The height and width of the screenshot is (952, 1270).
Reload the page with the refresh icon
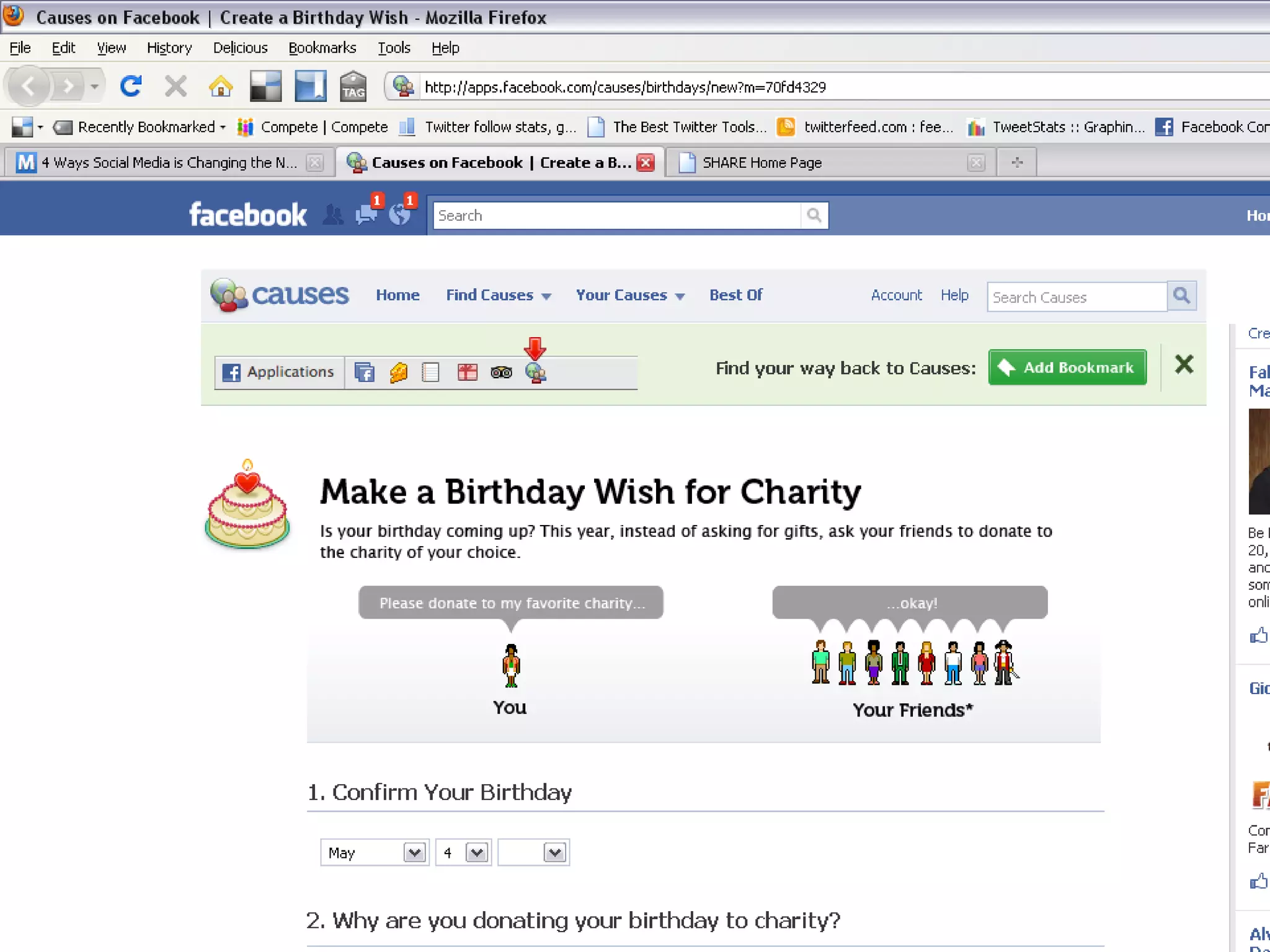(x=131, y=86)
